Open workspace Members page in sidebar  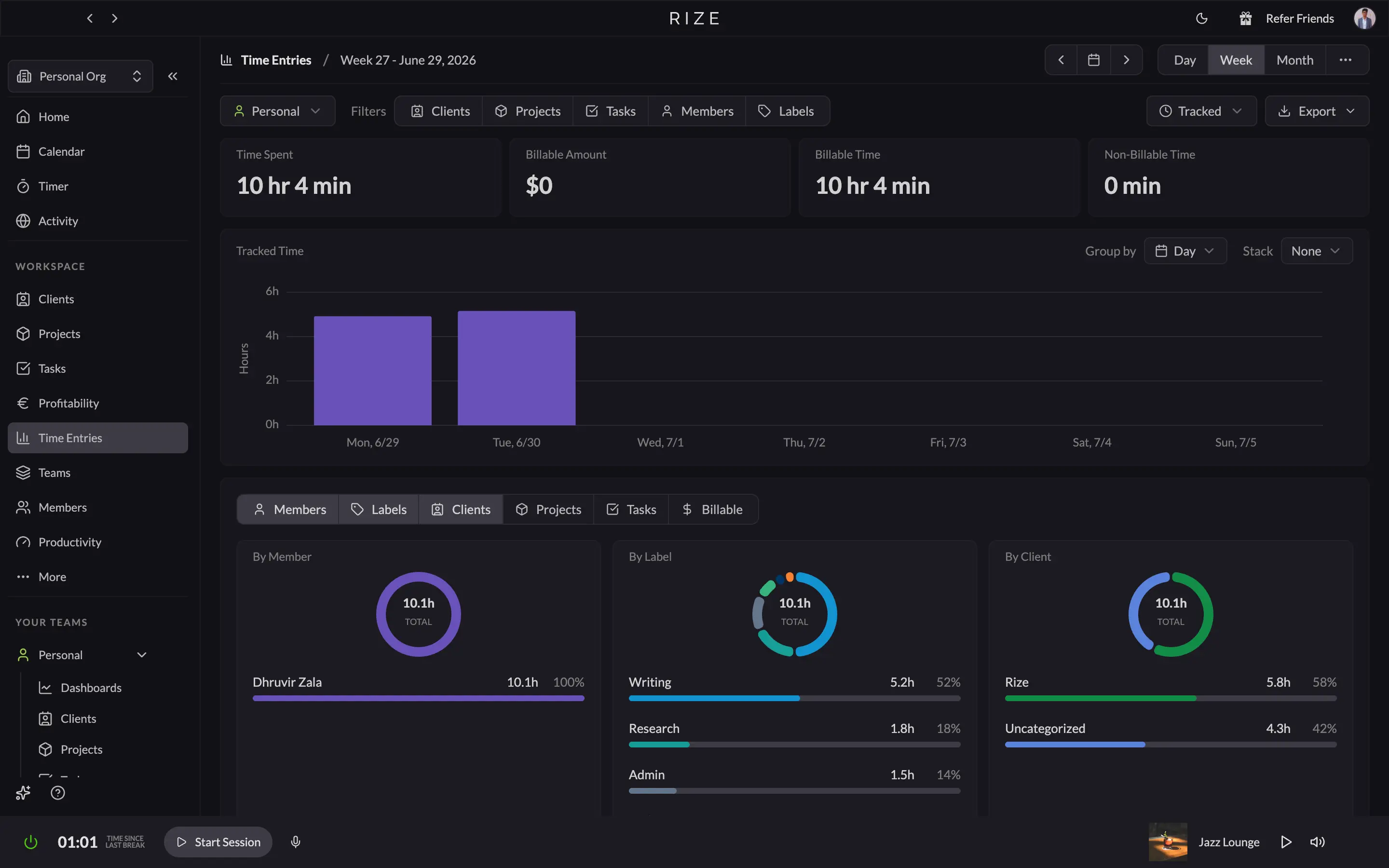click(x=97, y=507)
